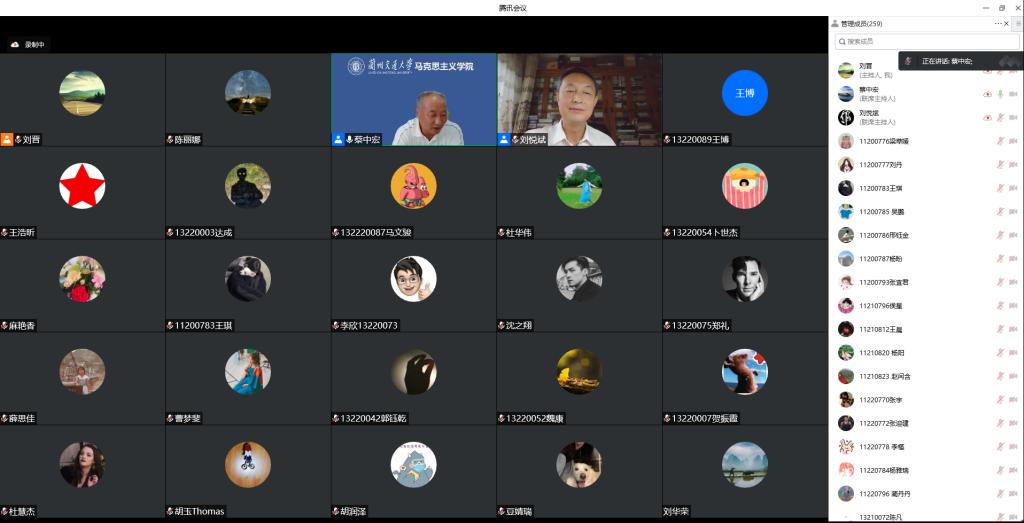Click the blue co-host icon beside 蔡中宏 video
1024x523 pixels.
pyautogui.click(x=338, y=139)
